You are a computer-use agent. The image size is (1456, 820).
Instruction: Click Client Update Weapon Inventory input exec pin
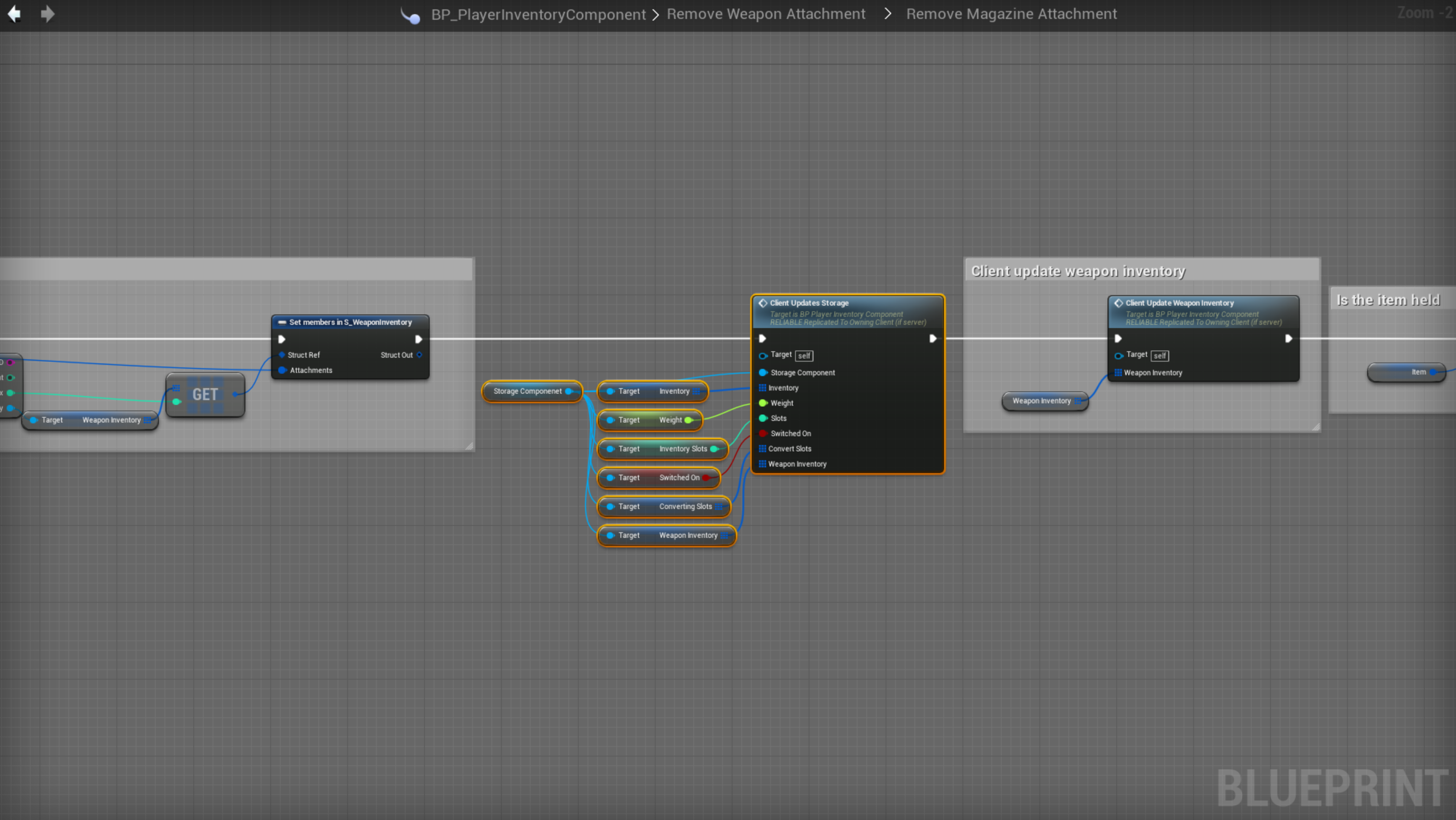pyautogui.click(x=1117, y=338)
